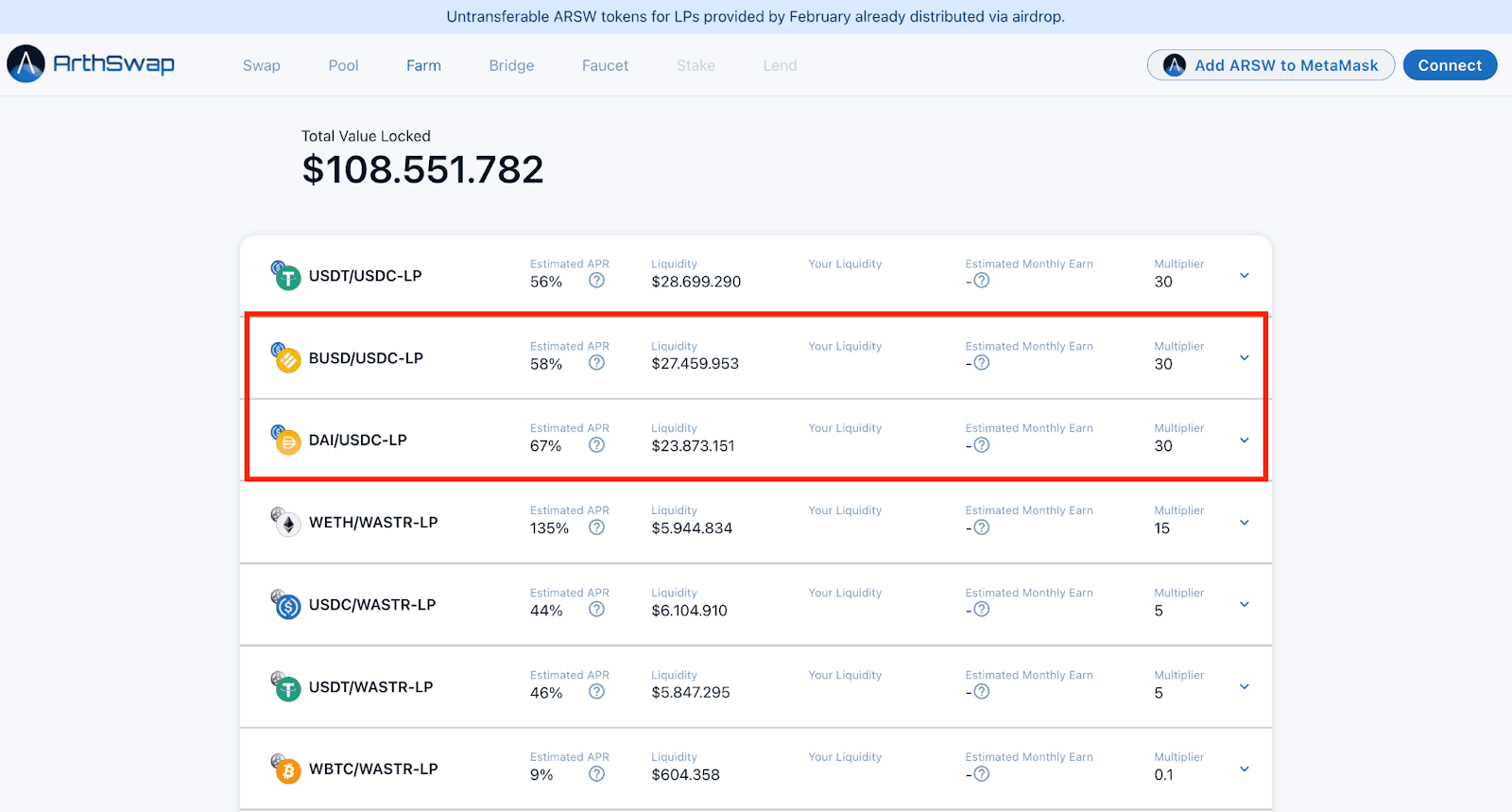Viewport: 1512px width, 812px height.
Task: Expand the WETH/WASTR-LP farm row
Action: tap(1245, 523)
